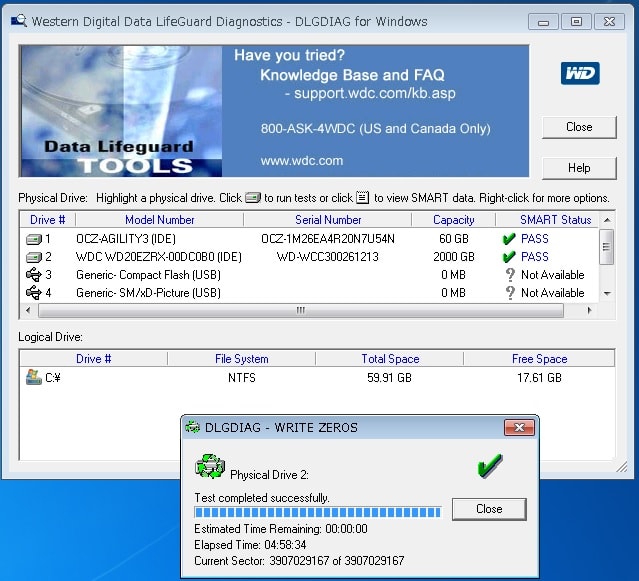
Task: Click the File System column header
Action: [242, 359]
